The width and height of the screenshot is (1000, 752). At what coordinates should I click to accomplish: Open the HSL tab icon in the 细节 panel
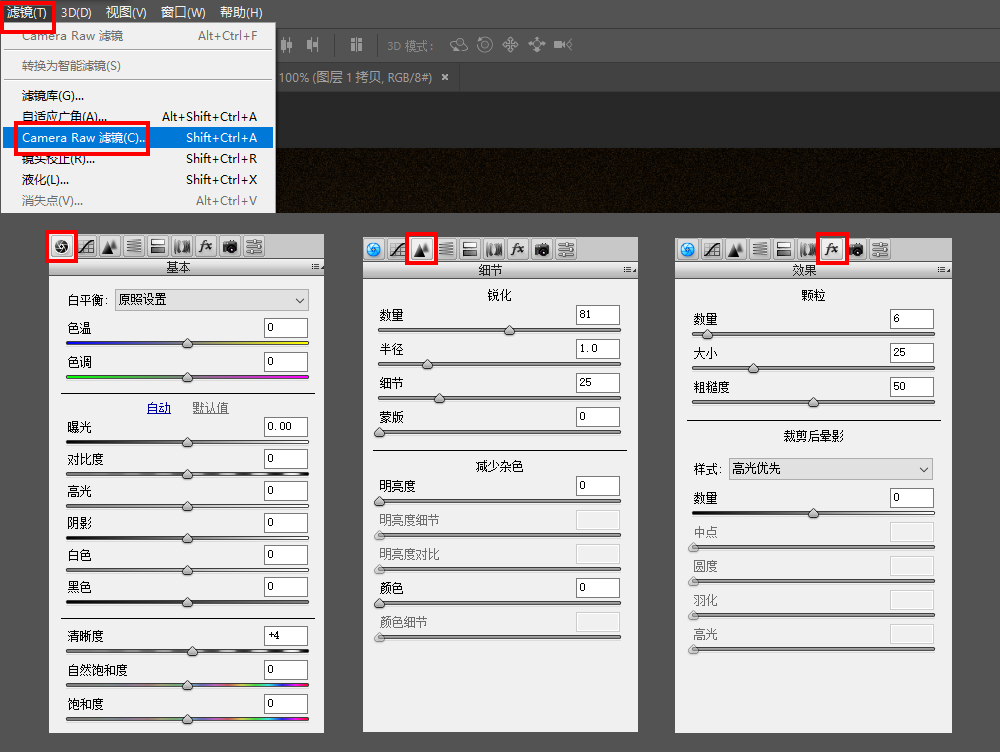(x=446, y=249)
